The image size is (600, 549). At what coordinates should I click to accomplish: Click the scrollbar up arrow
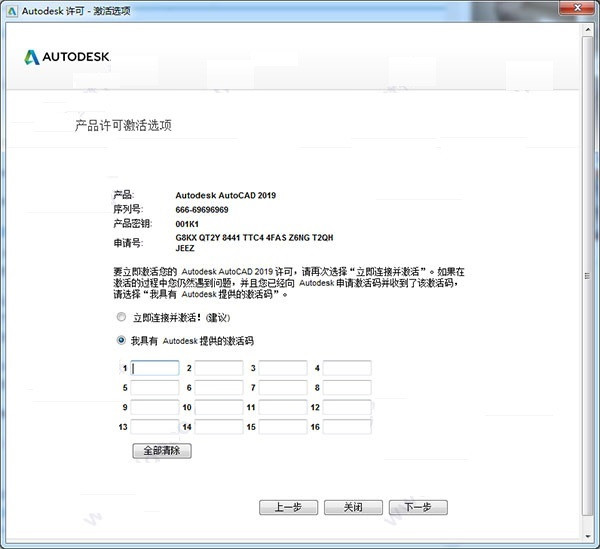(x=588, y=29)
